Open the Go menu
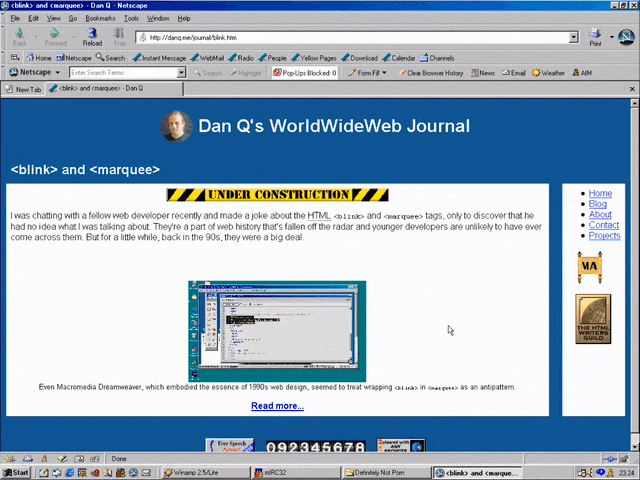 click(73, 18)
